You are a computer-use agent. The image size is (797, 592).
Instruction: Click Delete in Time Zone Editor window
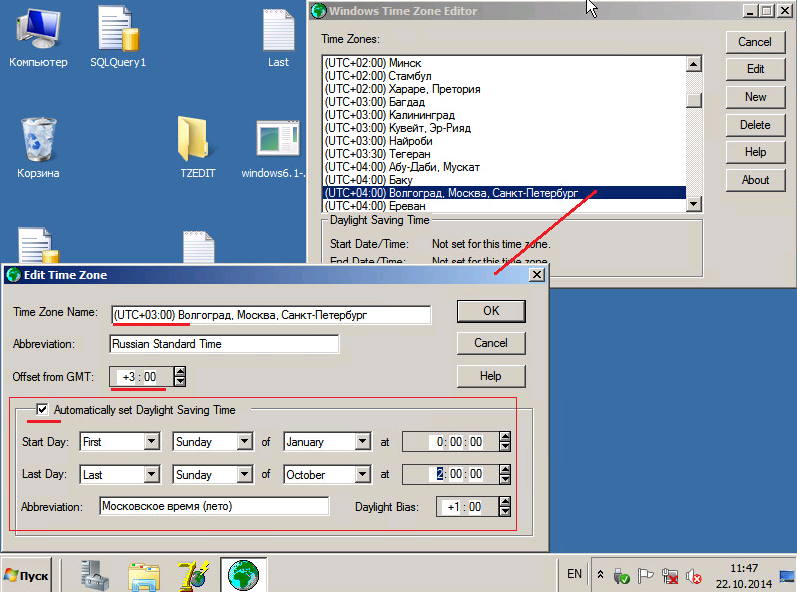point(755,125)
